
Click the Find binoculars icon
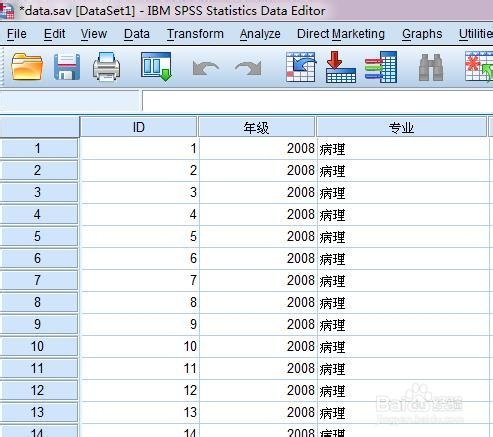pos(431,68)
